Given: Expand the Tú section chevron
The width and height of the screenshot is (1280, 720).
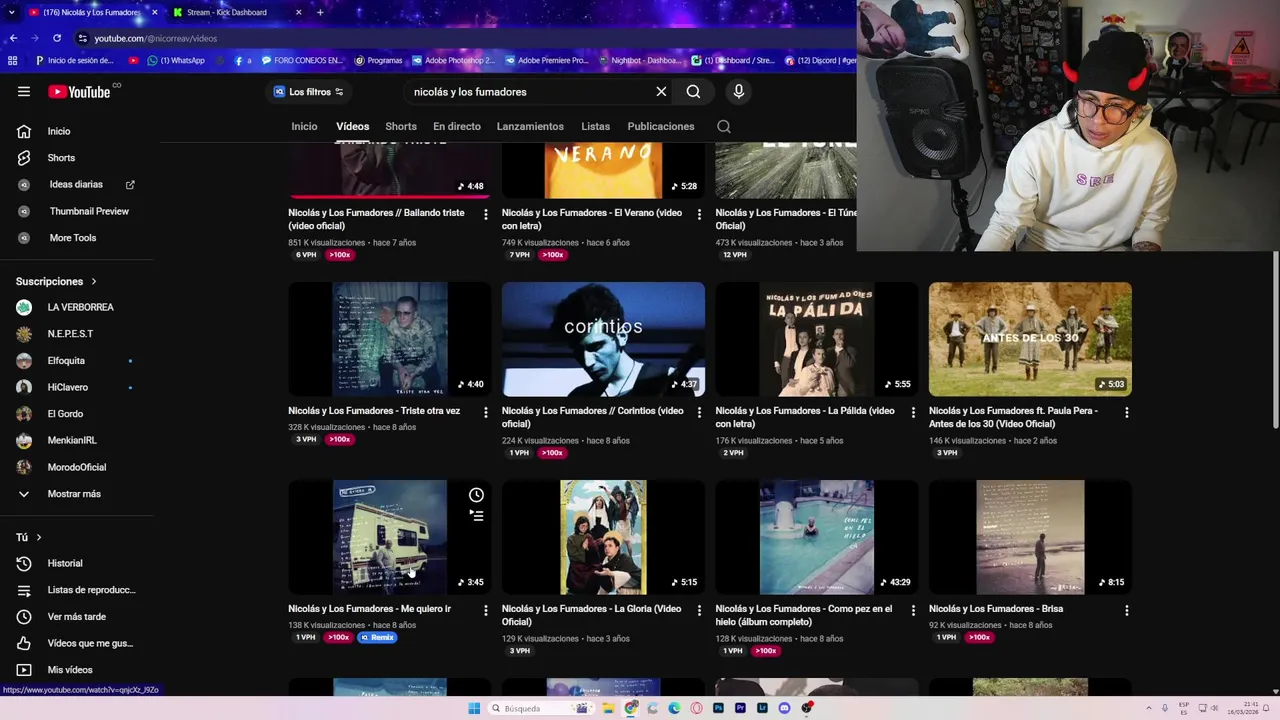Looking at the screenshot, I should tap(39, 538).
